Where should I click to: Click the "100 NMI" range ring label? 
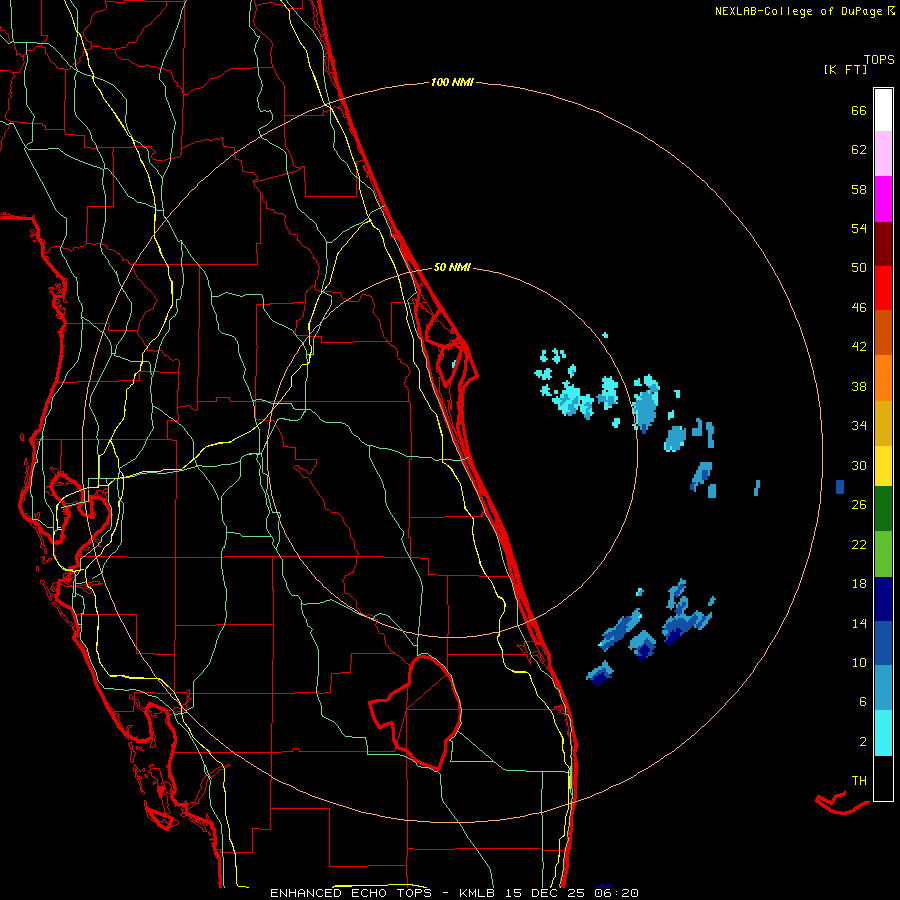point(452,82)
